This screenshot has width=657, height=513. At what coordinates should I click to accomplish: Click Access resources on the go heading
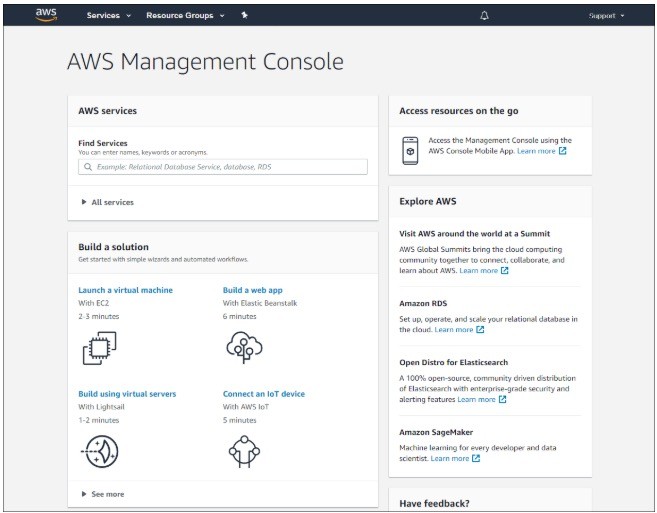459,111
